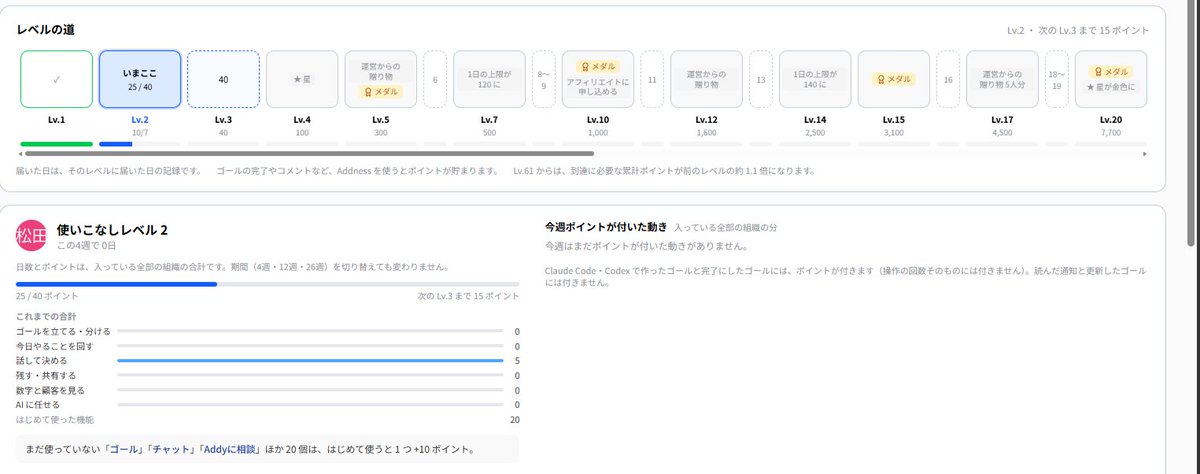Image resolution: width=1200 pixels, height=474 pixels.
Task: Select the Lv.3 card showing 40
Action: click(223, 79)
